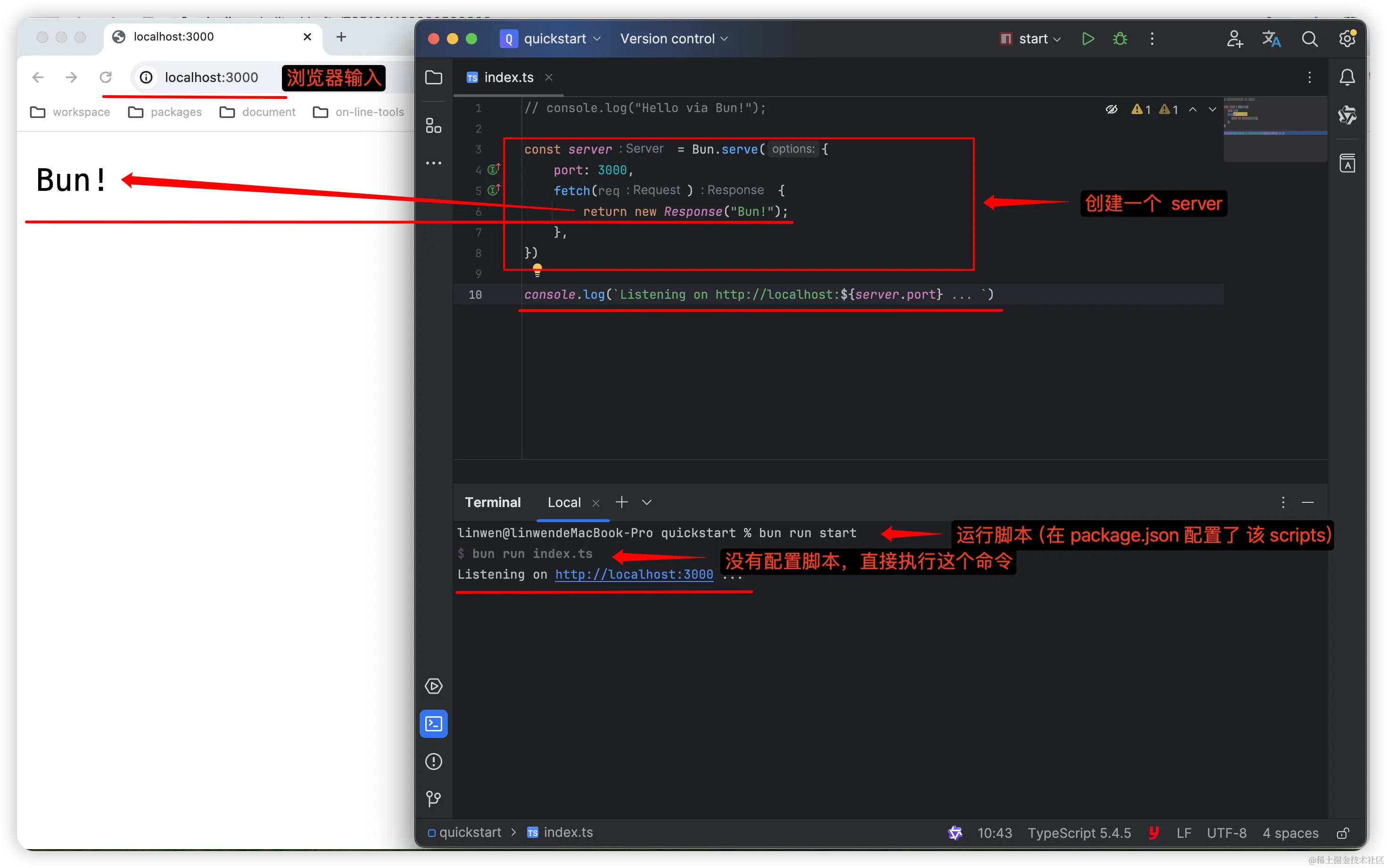Open http://localhost:3000 link in terminal
1387x868 pixels.
634,574
